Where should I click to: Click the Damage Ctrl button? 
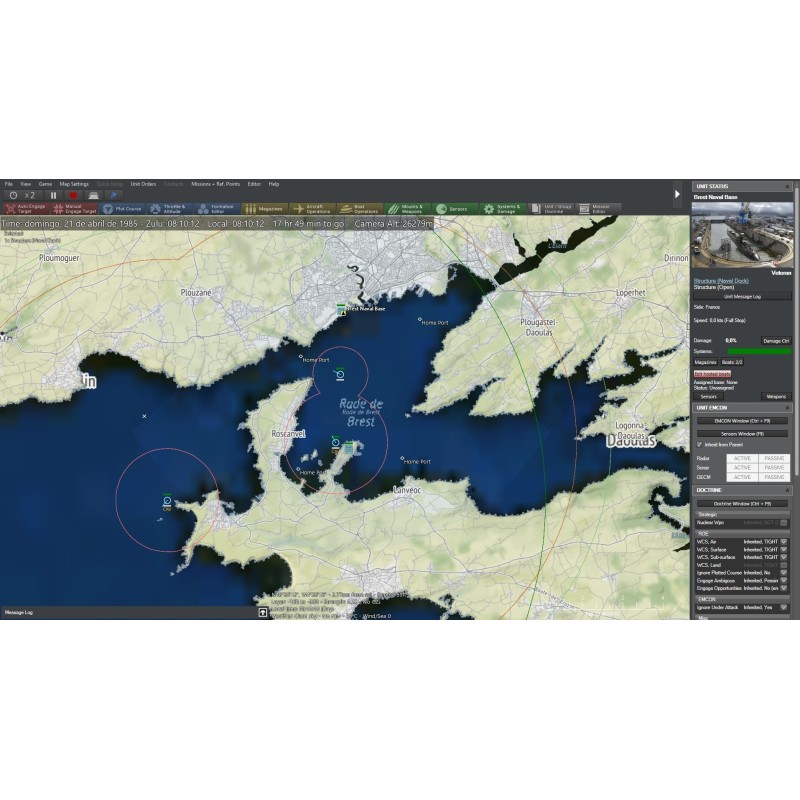pyautogui.click(x=775, y=341)
